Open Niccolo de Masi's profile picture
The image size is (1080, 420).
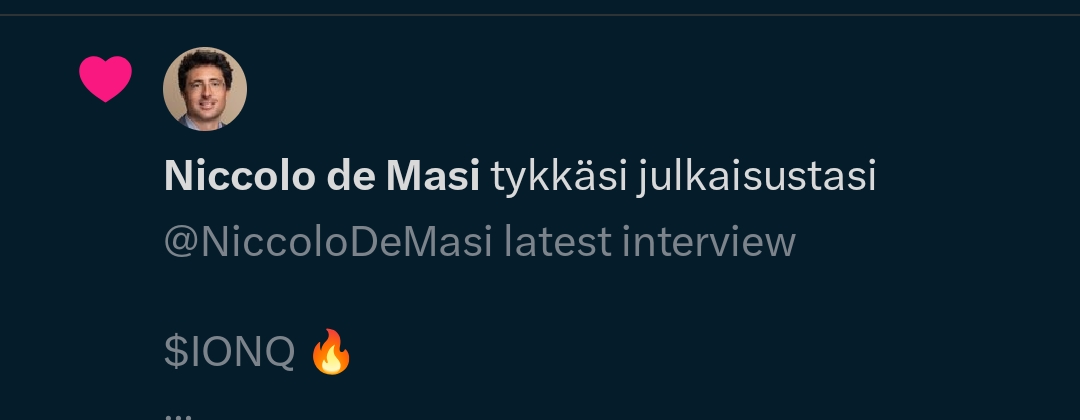click(x=205, y=89)
